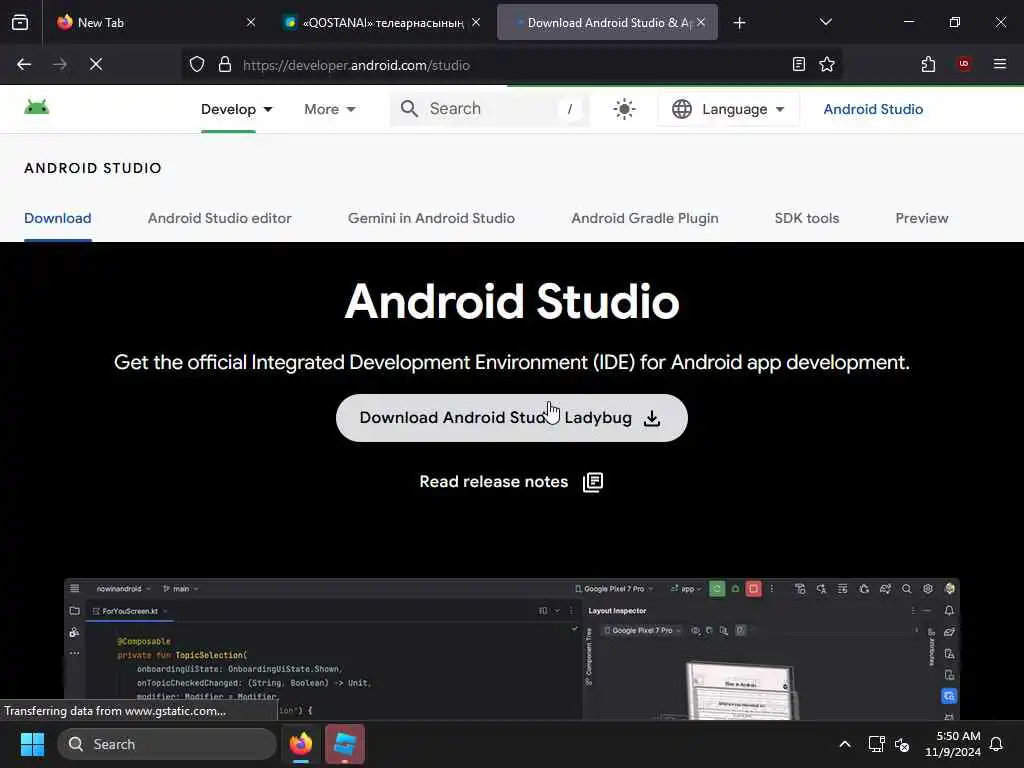Viewport: 1024px width, 768px height.
Task: Open the Windows Start menu
Action: [32, 744]
